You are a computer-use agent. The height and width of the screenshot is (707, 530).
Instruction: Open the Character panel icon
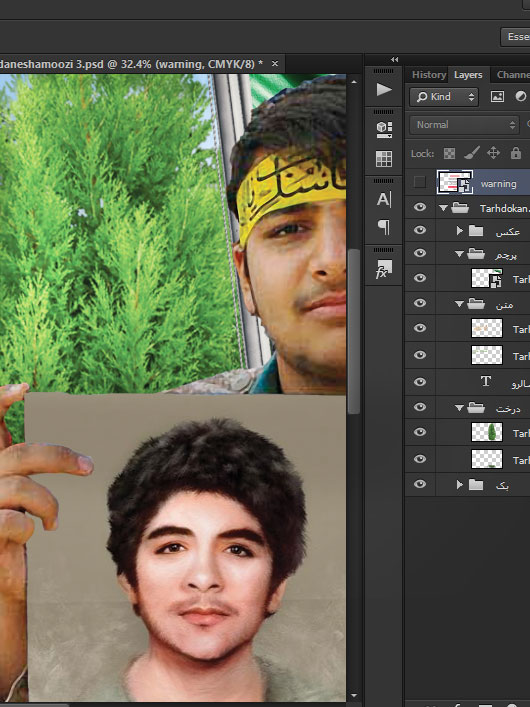tap(384, 199)
